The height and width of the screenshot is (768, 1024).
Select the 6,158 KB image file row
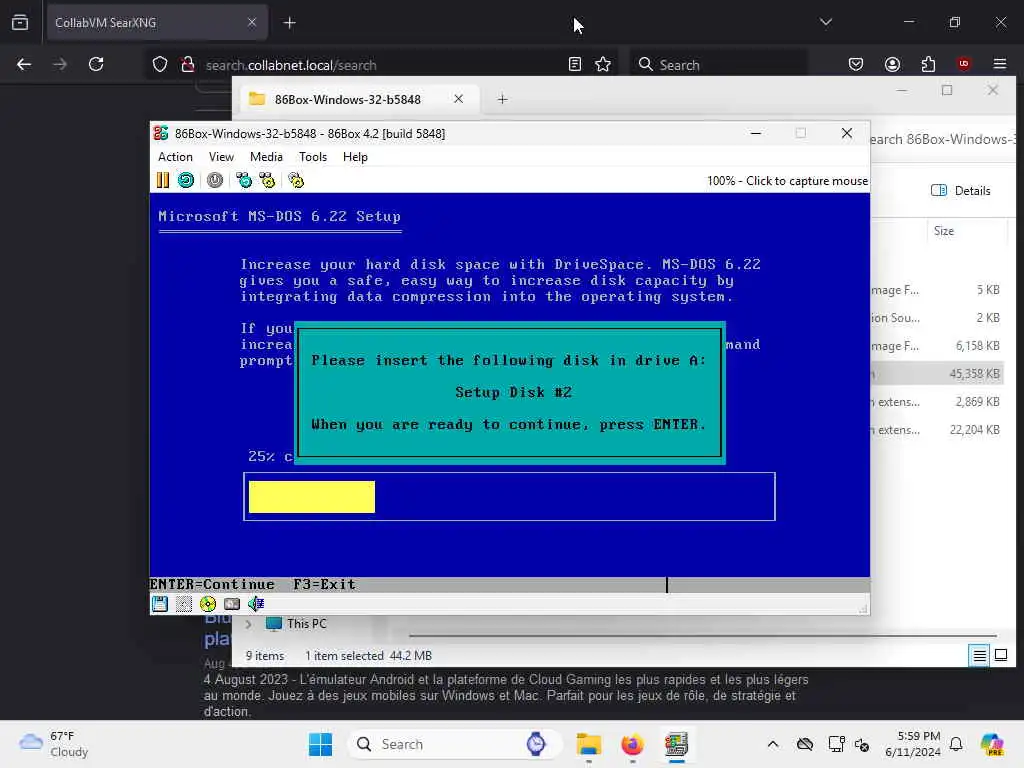[x=936, y=346]
